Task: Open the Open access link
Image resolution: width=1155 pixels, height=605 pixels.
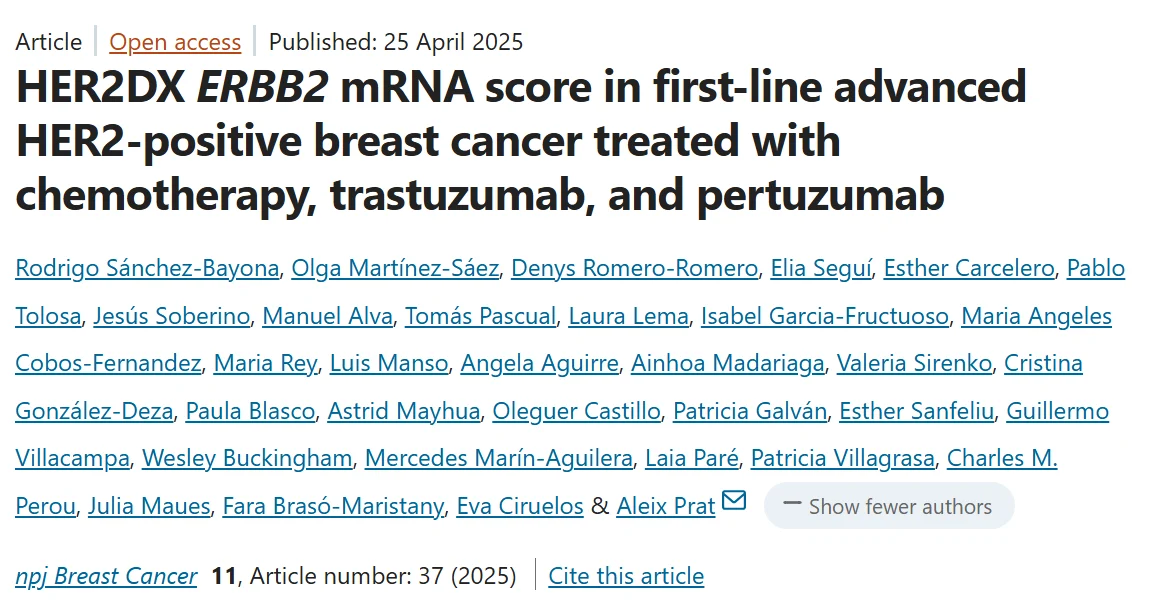Action: 175,42
